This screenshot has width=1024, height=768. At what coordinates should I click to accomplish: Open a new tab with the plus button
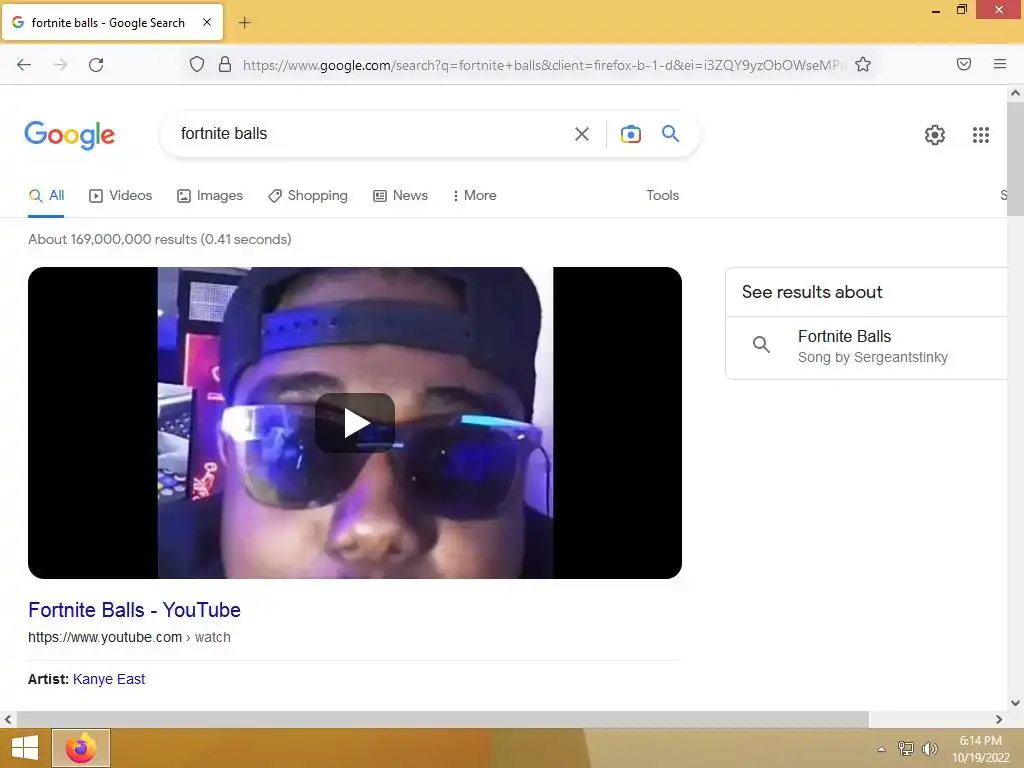coord(244,23)
